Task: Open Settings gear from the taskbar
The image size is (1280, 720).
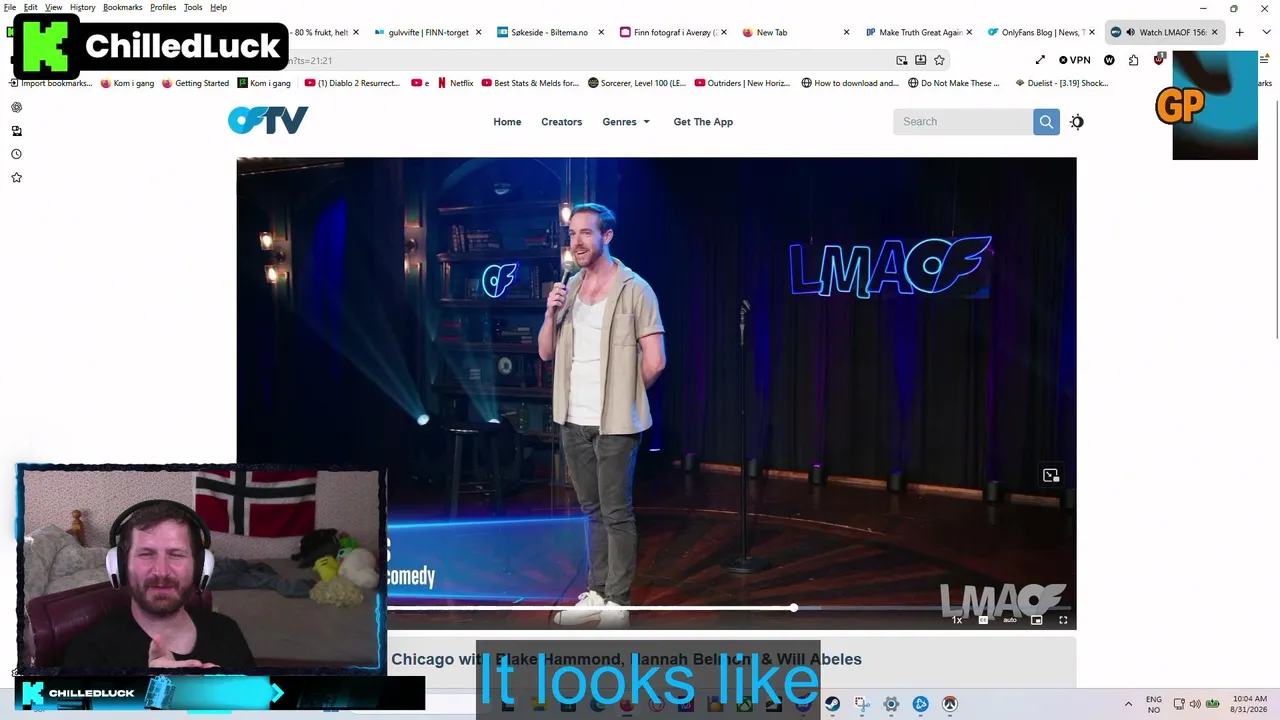Action: click(891, 704)
